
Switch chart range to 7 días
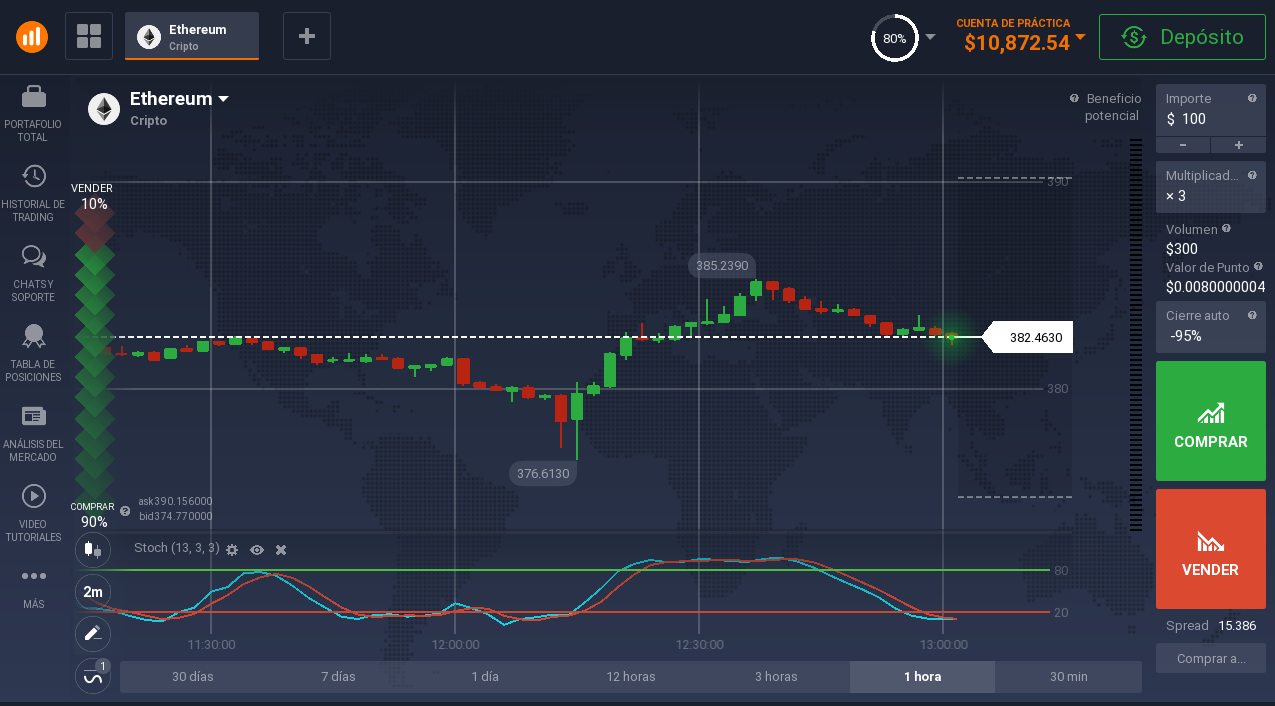click(339, 677)
